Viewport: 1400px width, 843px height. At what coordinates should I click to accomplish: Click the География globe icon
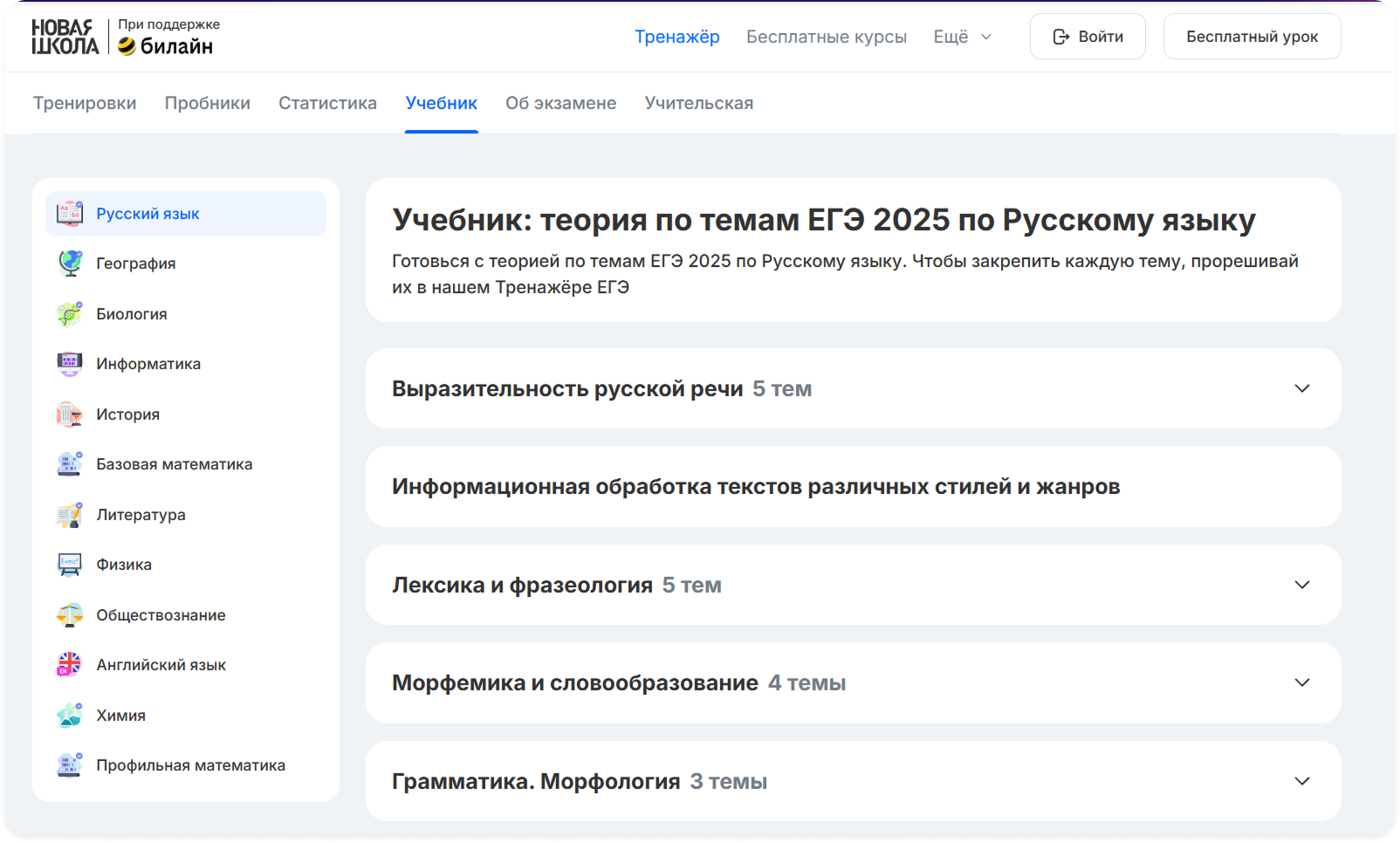[x=70, y=264]
